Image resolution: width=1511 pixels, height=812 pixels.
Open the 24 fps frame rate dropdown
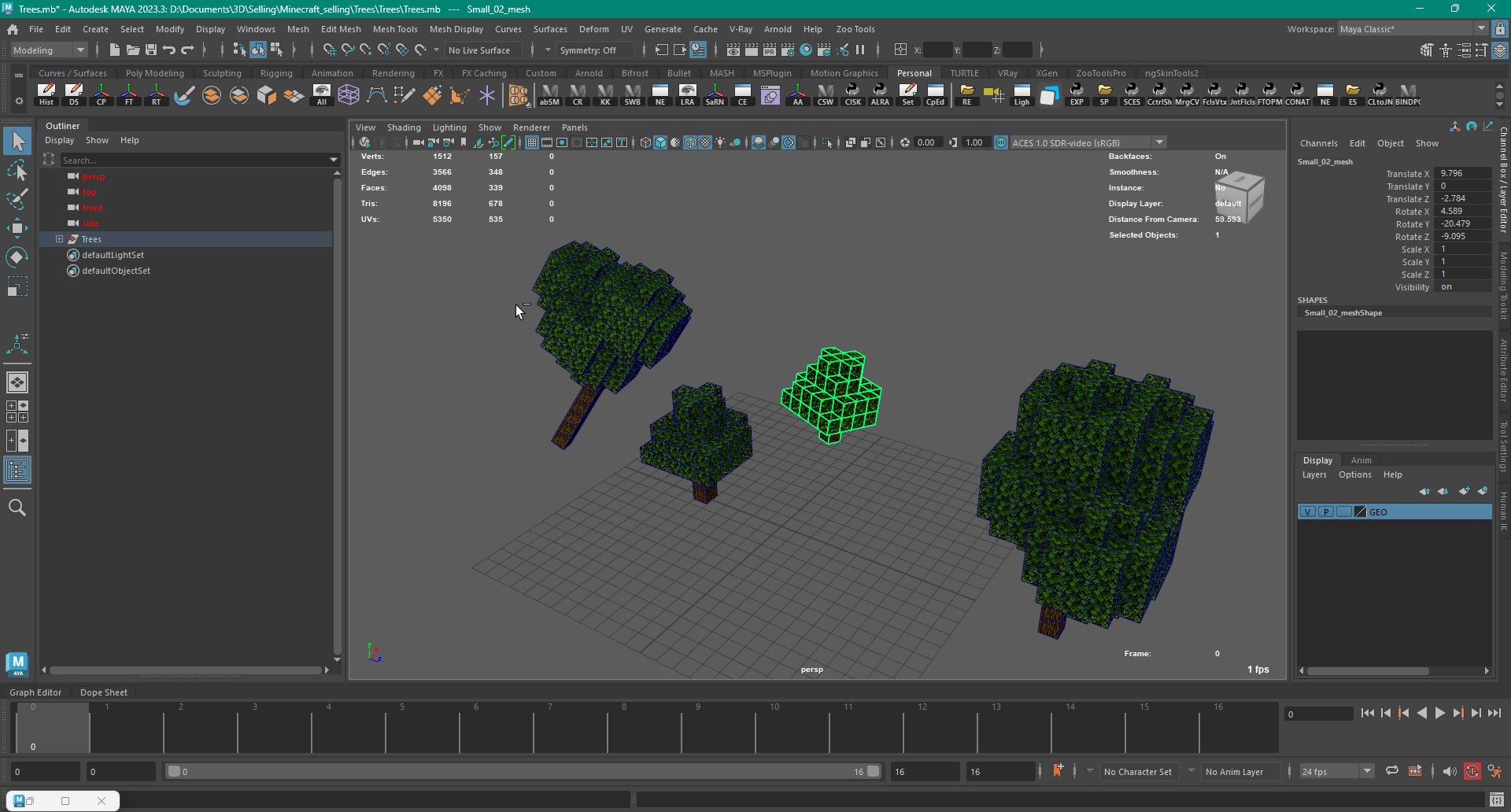pyautogui.click(x=1336, y=771)
